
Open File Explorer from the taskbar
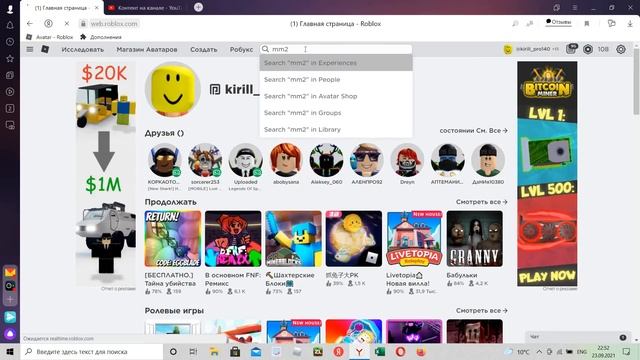coord(214,351)
